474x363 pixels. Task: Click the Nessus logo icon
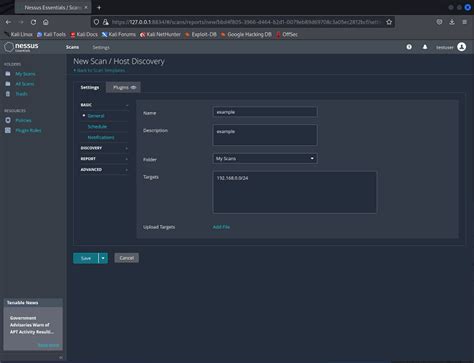(9, 47)
